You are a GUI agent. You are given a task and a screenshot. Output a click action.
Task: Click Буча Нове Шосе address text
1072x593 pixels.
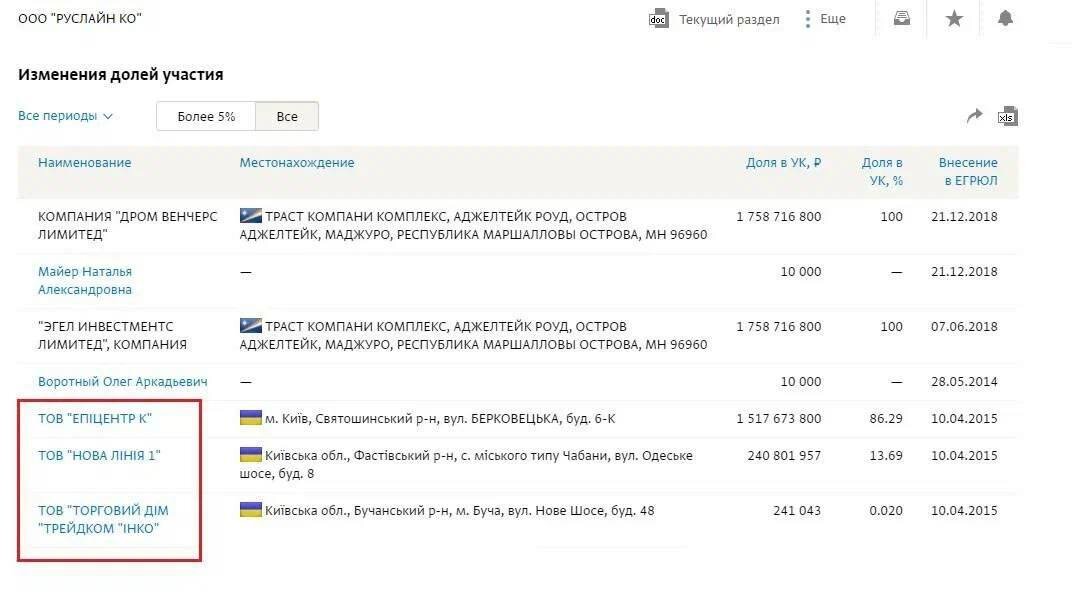(x=459, y=510)
